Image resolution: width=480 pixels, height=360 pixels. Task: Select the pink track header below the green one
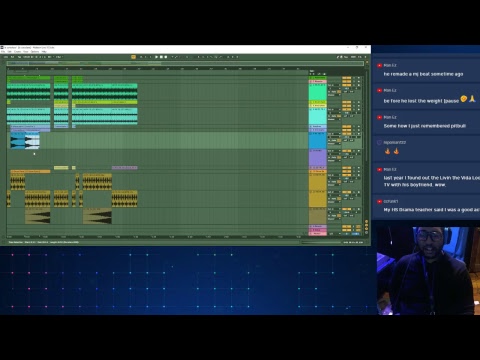[318, 81]
